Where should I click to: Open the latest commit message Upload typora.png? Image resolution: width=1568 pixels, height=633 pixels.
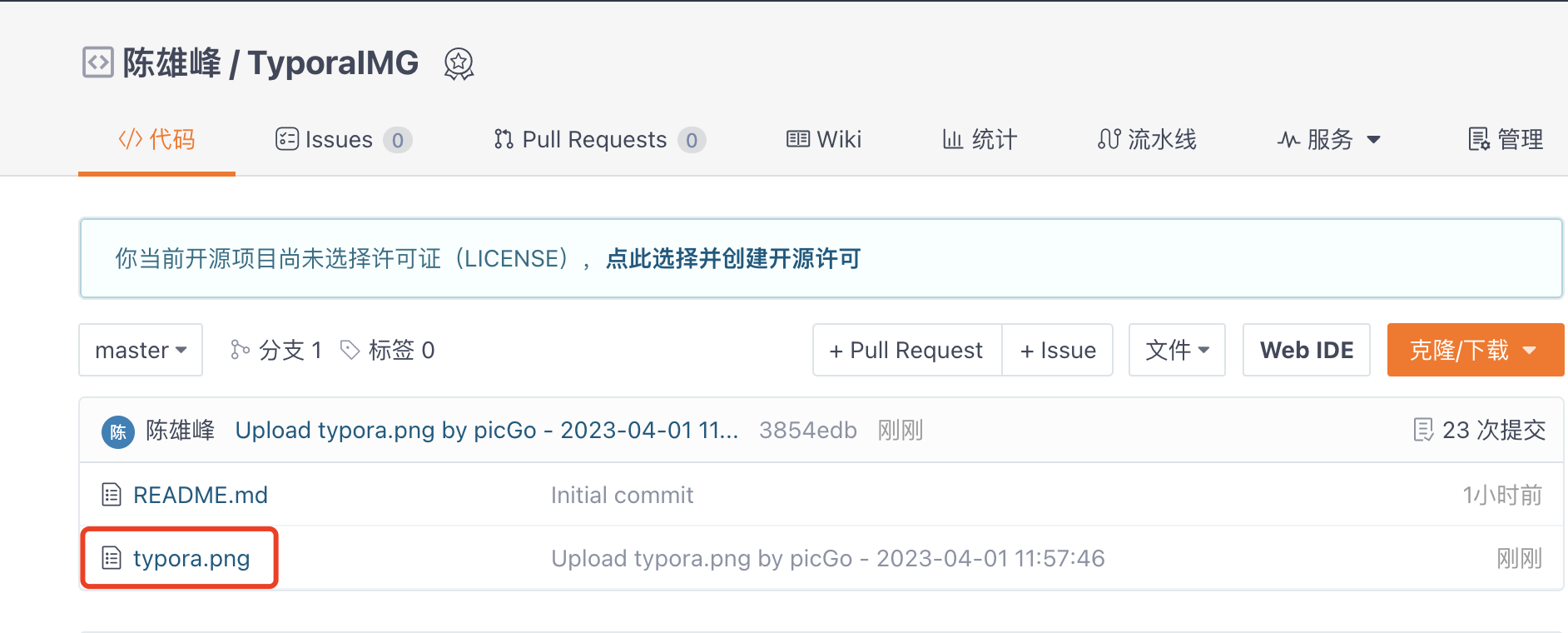tap(487, 431)
